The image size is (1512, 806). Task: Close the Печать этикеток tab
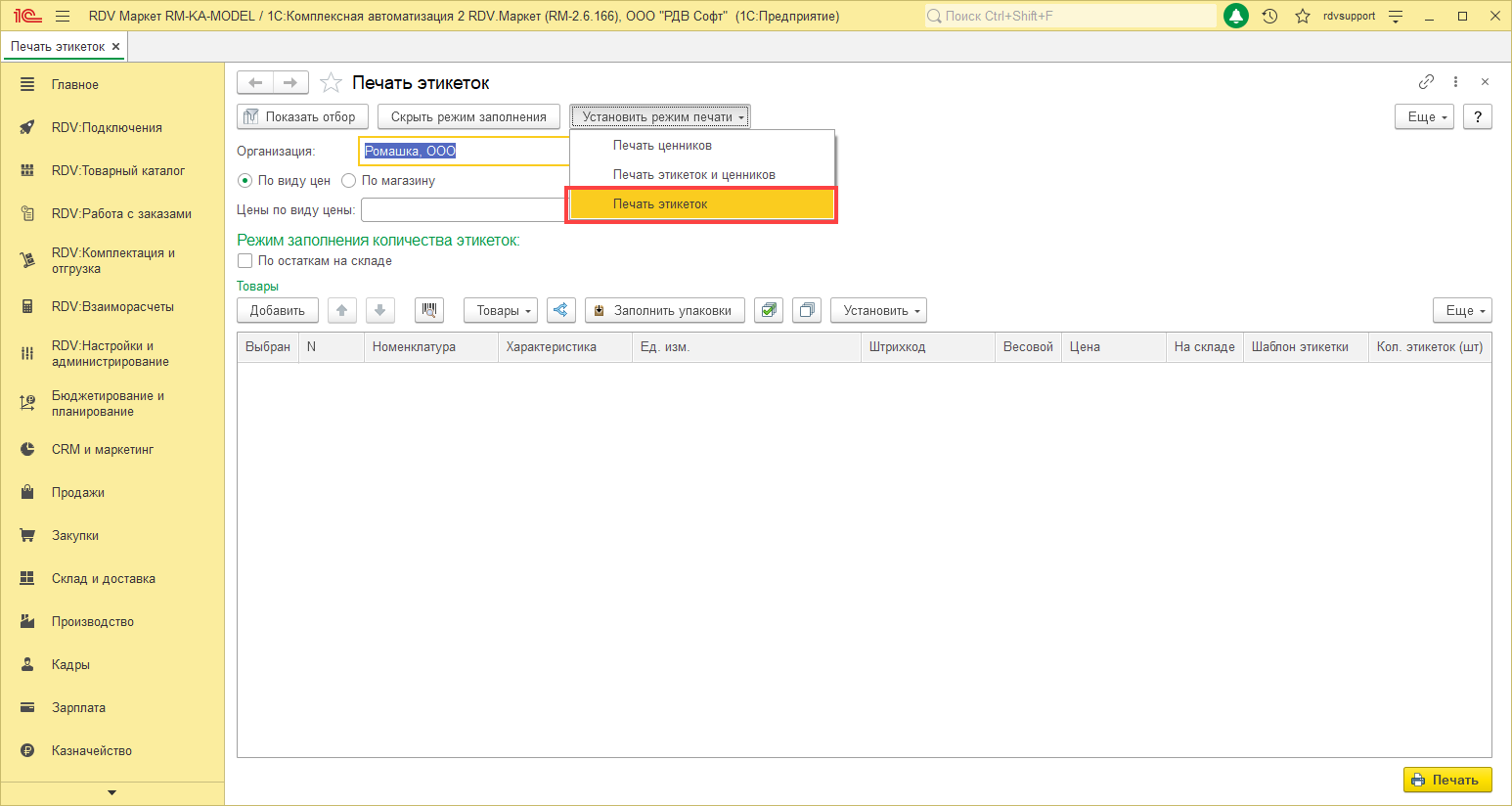[x=115, y=46]
